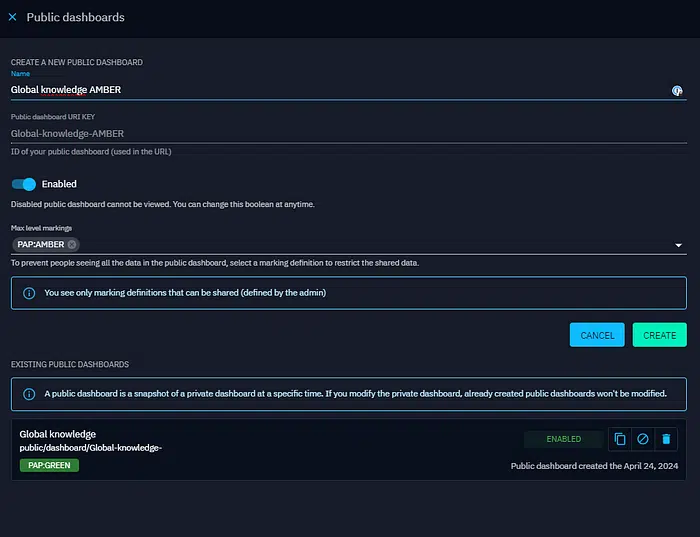The width and height of the screenshot is (700, 537).
Task: Click the Public dashboards panel title
Action: coord(75,17)
